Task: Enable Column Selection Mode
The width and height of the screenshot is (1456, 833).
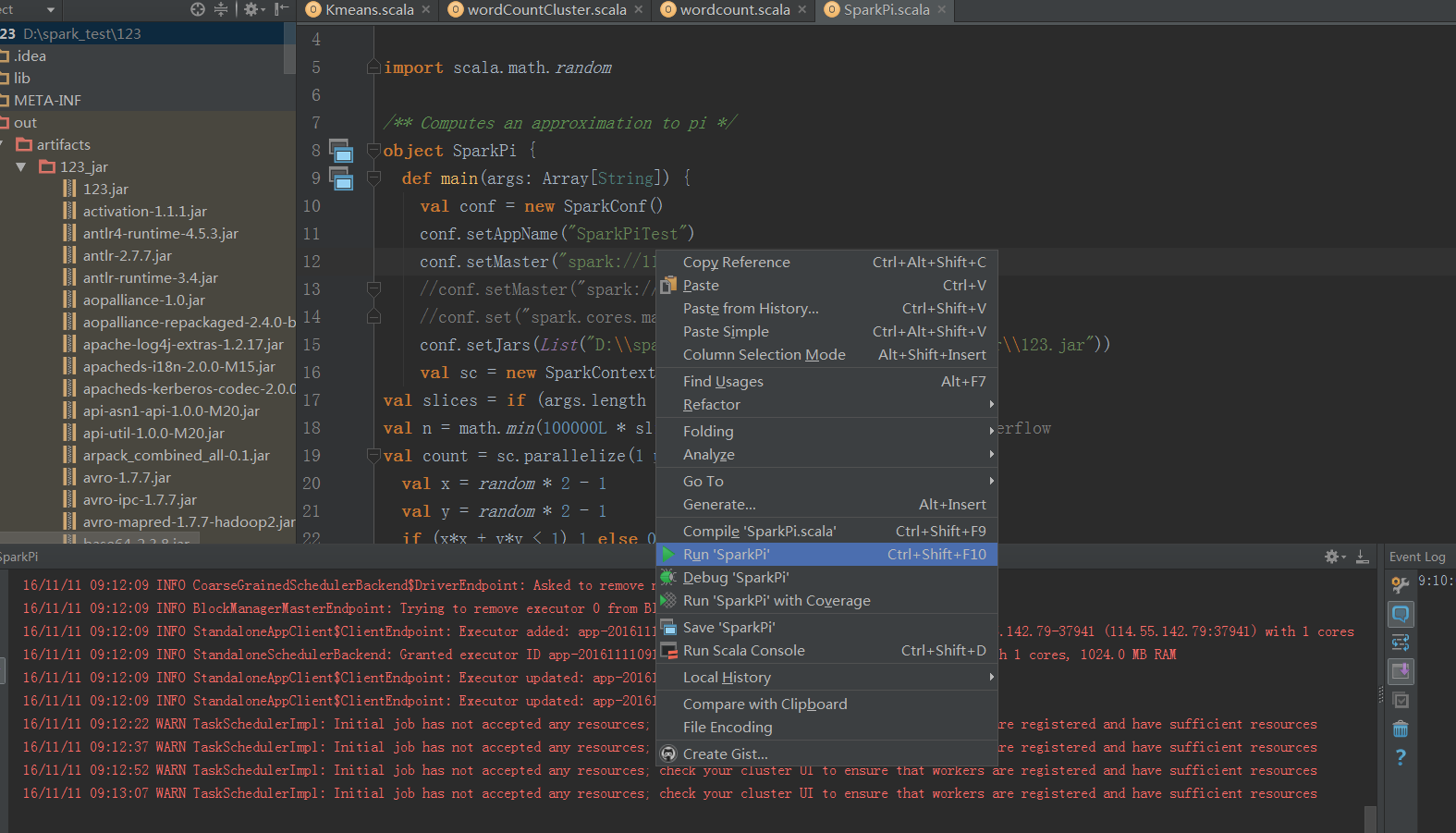Action: 826,354
